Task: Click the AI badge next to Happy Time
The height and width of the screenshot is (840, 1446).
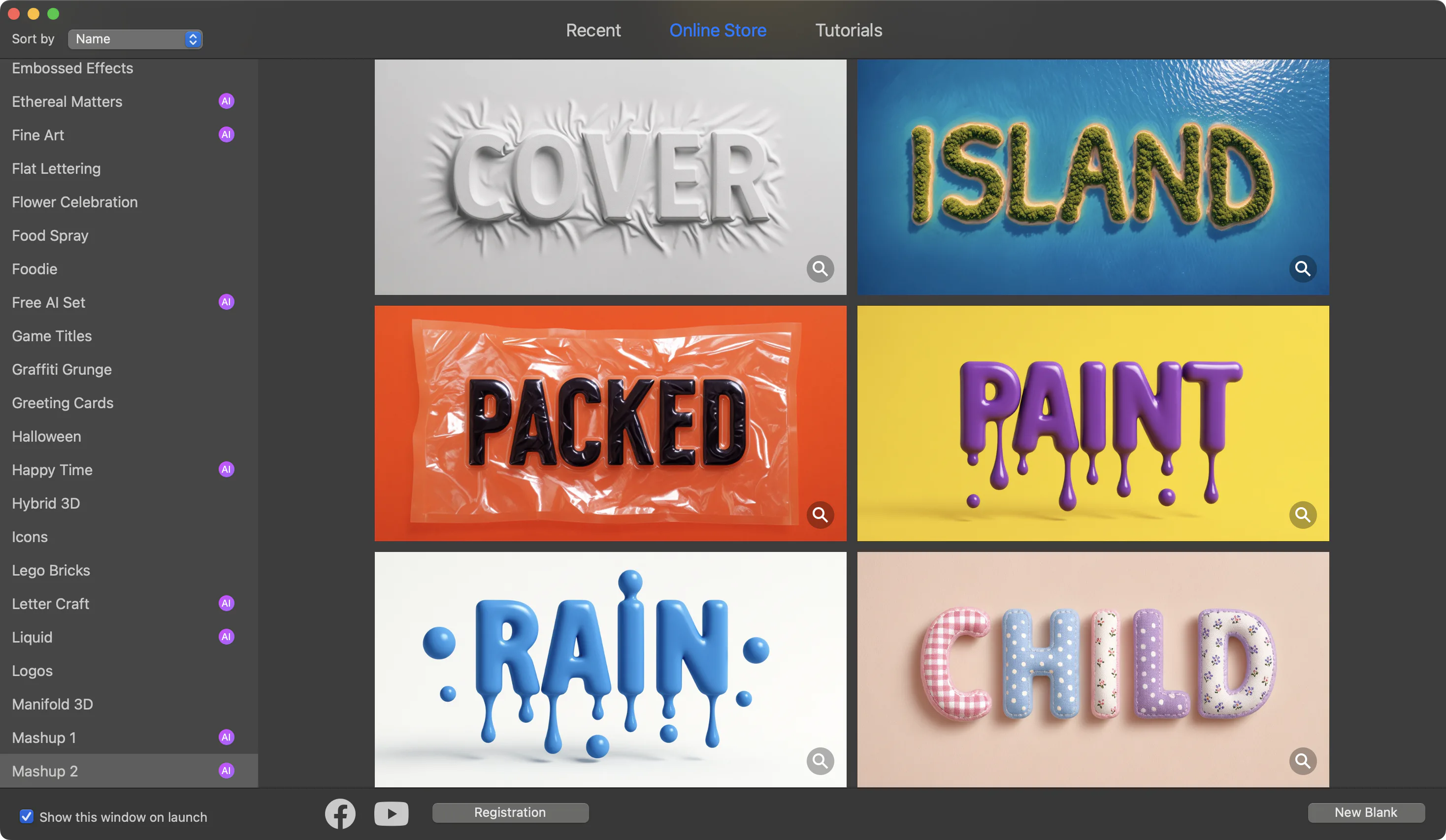Action: tap(226, 469)
